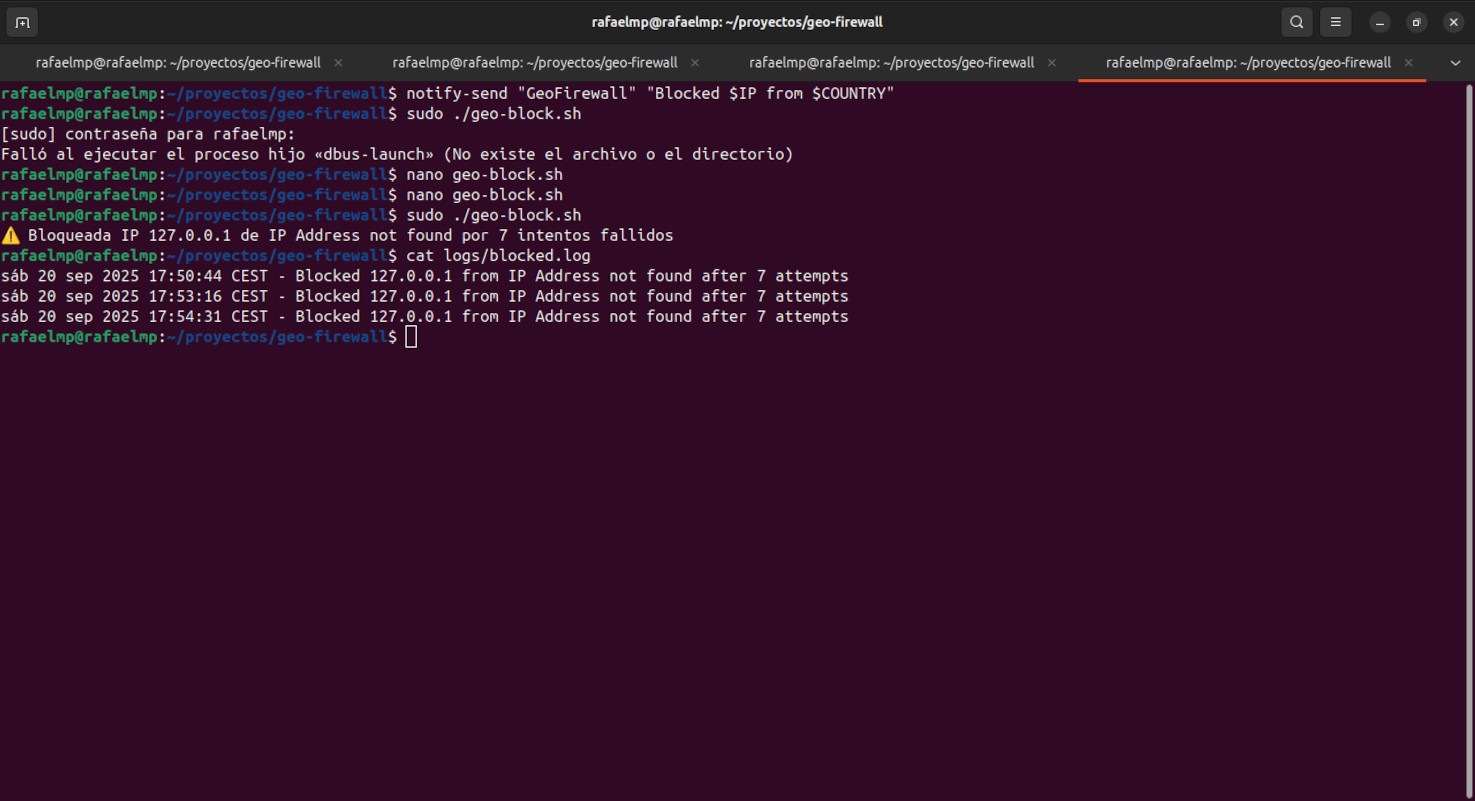Click the "cat logs/blocked.log" command
Image resolution: width=1475 pixels, height=801 pixels.
point(498,256)
